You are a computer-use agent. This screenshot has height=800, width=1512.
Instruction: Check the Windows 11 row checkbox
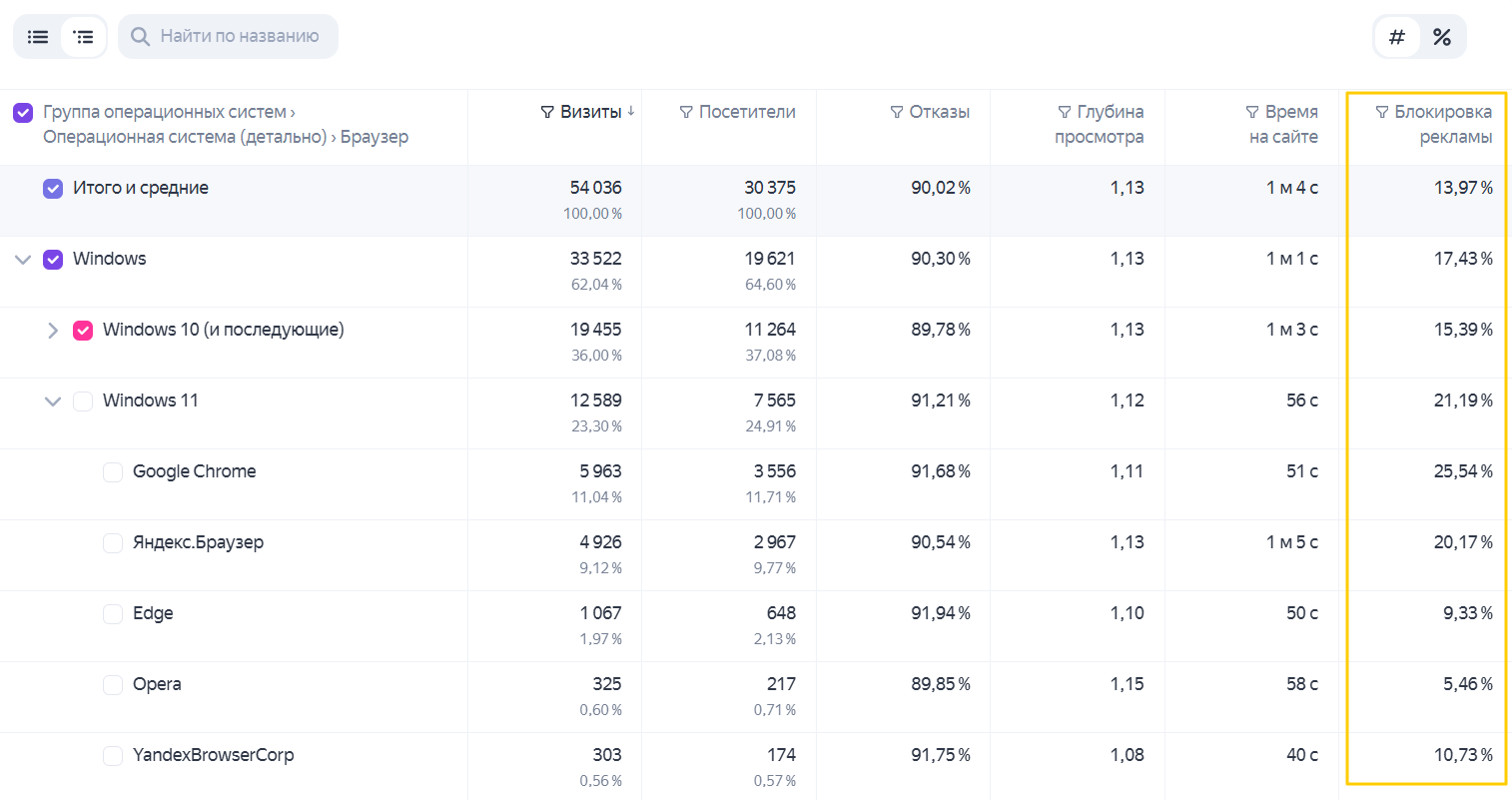83,401
